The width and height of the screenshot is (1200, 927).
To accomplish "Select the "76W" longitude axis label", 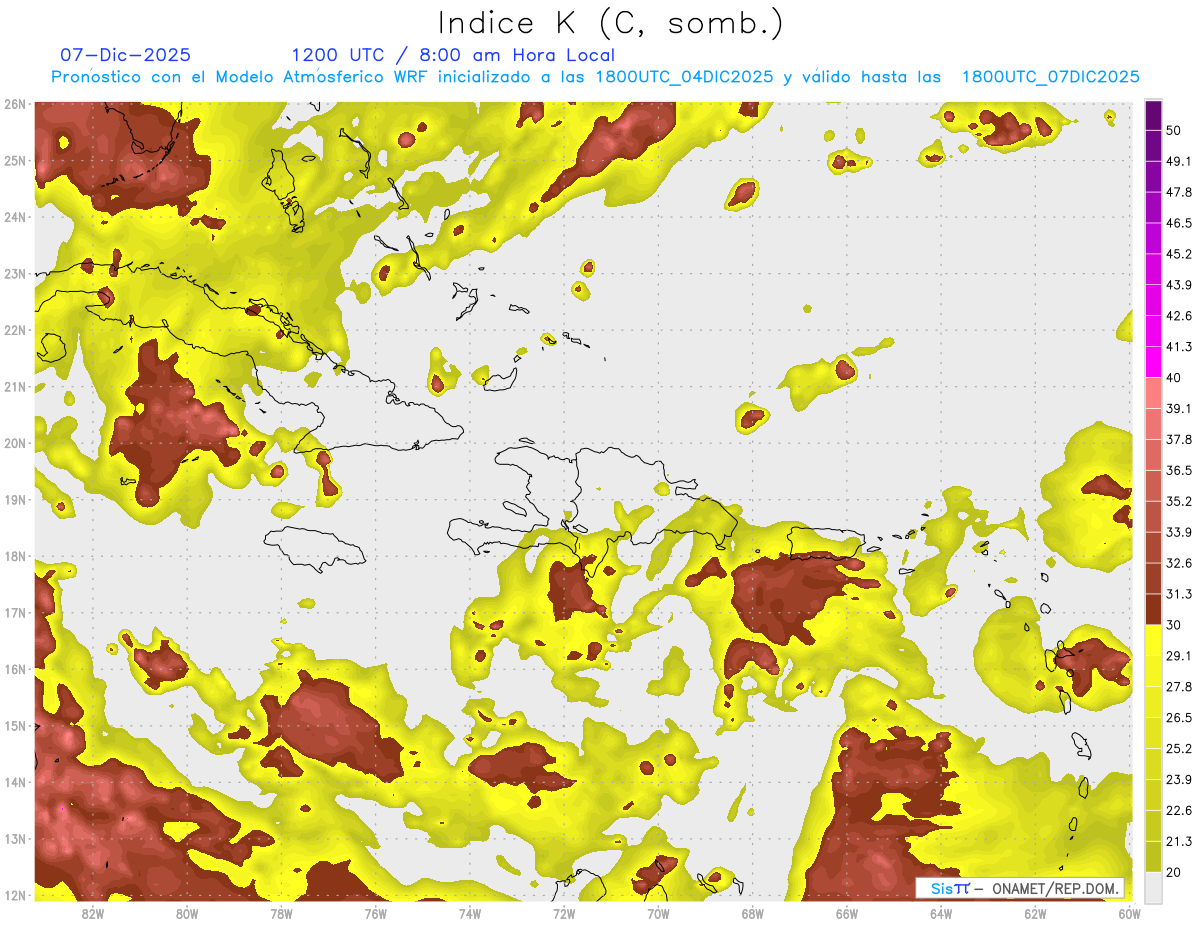I will click(x=375, y=913).
